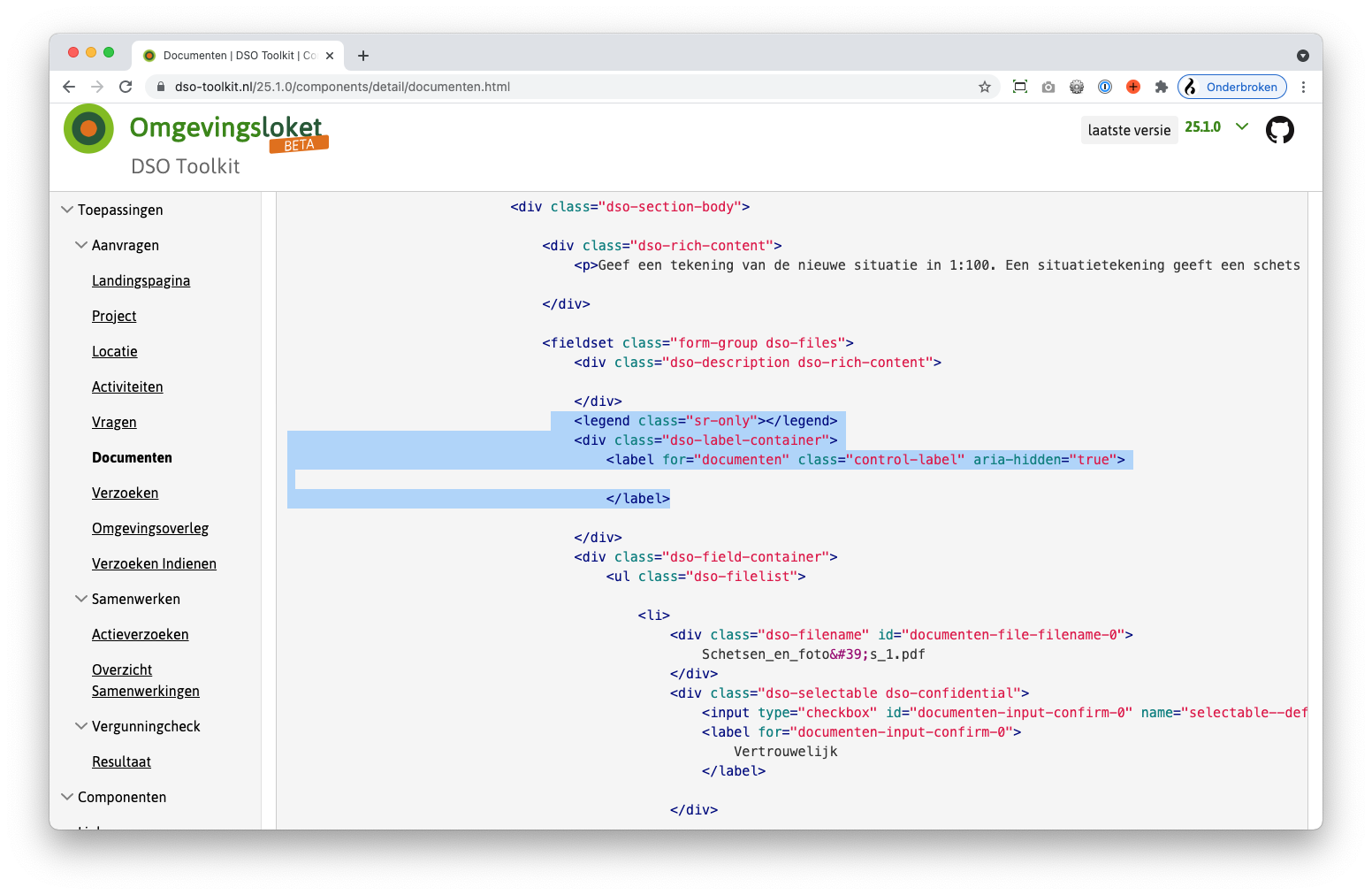The width and height of the screenshot is (1372, 895).
Task: Click the screen capture frame extension icon
Action: pos(1019,87)
